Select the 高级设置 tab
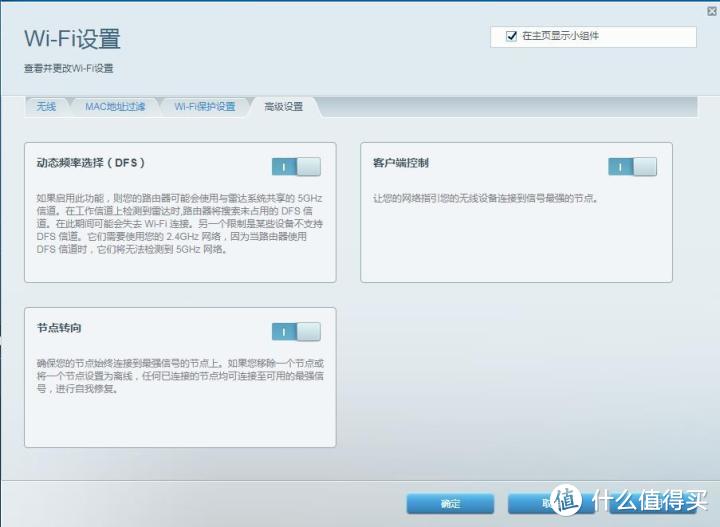Screen dimensions: 720x527 click(x=283, y=107)
